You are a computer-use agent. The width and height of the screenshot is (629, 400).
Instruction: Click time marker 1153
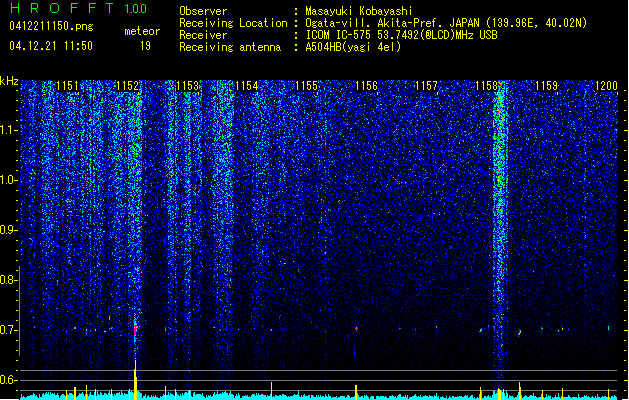point(187,86)
